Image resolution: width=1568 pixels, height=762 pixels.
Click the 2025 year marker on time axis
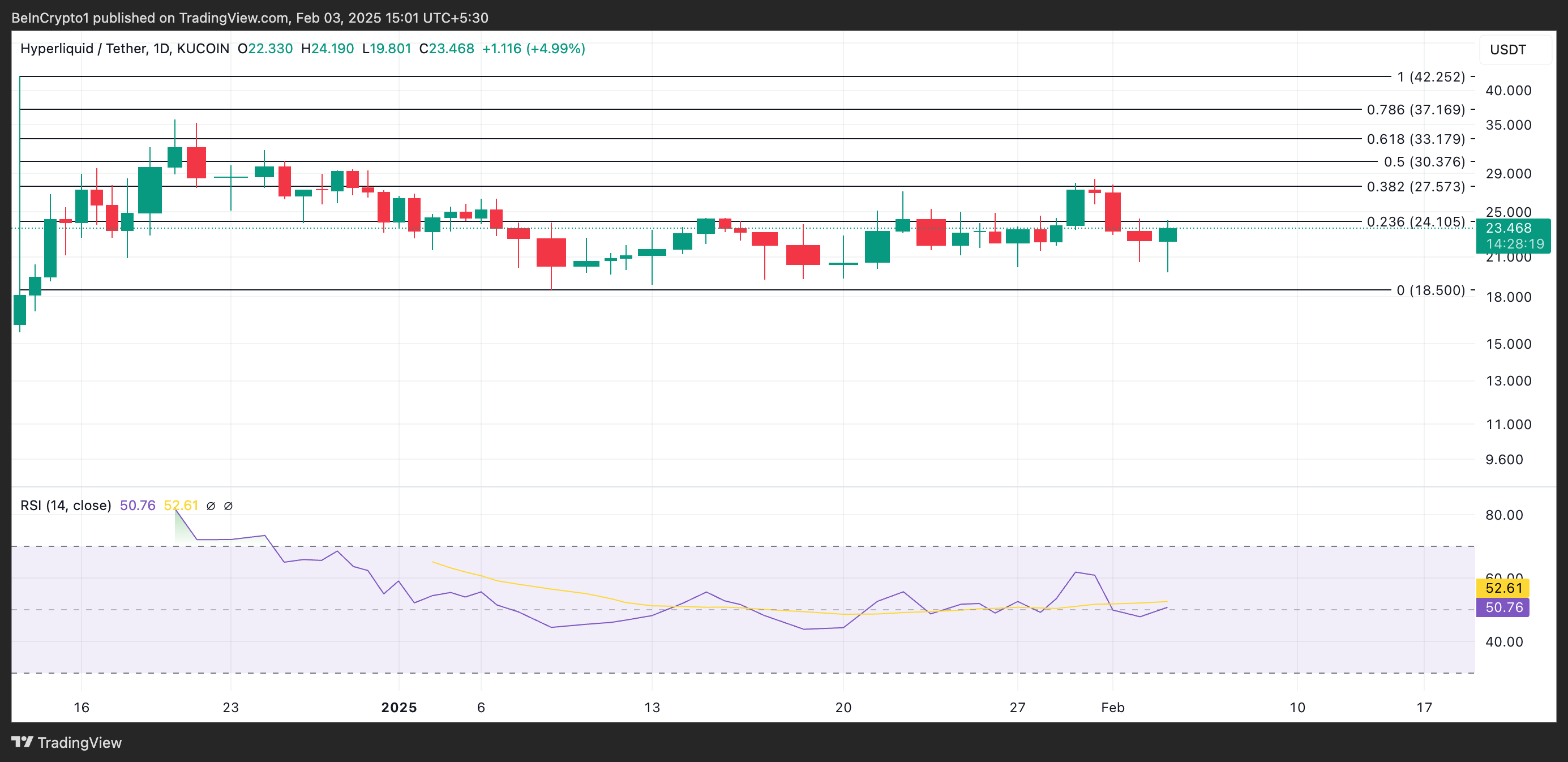point(399,707)
